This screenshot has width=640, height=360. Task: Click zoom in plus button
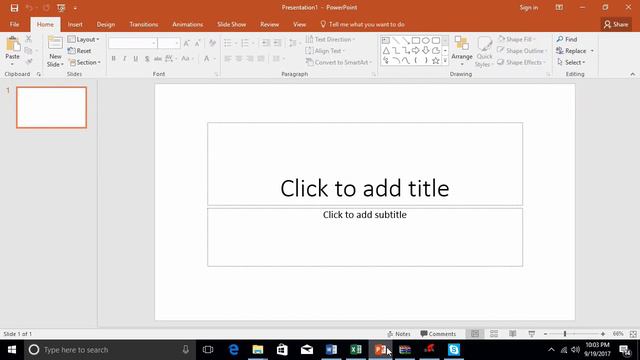click(x=602, y=334)
